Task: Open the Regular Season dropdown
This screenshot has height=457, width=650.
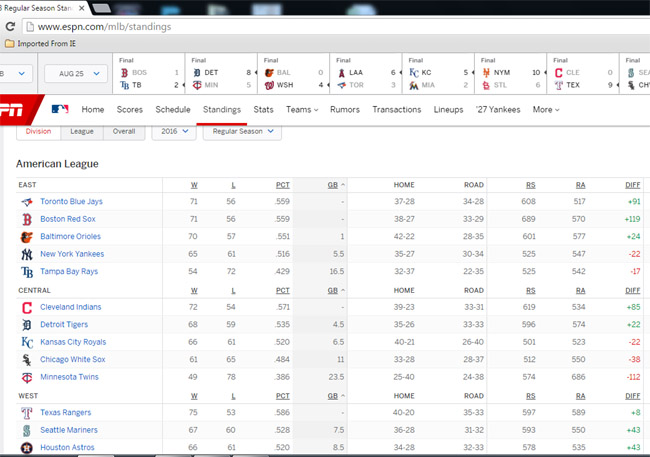Action: (x=243, y=131)
